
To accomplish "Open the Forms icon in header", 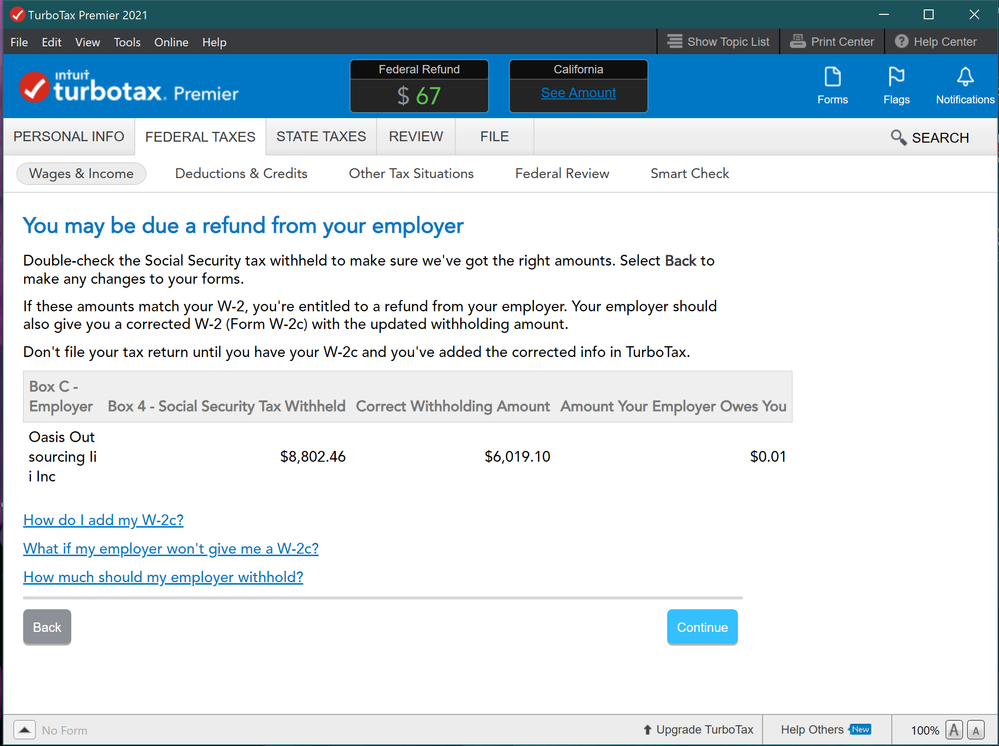I will click(832, 85).
